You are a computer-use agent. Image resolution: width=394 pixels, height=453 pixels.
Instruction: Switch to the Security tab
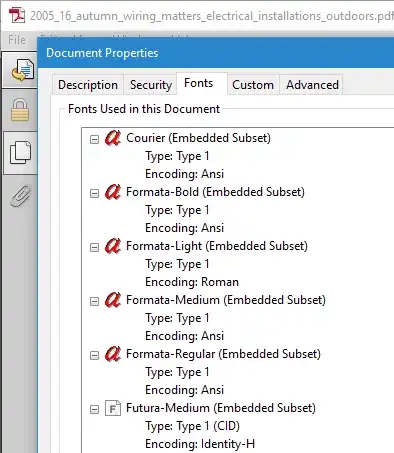(x=151, y=85)
